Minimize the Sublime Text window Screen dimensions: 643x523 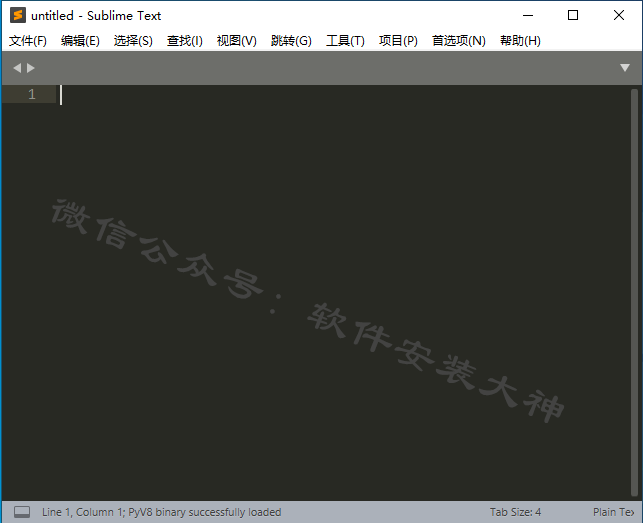pyautogui.click(x=528, y=15)
